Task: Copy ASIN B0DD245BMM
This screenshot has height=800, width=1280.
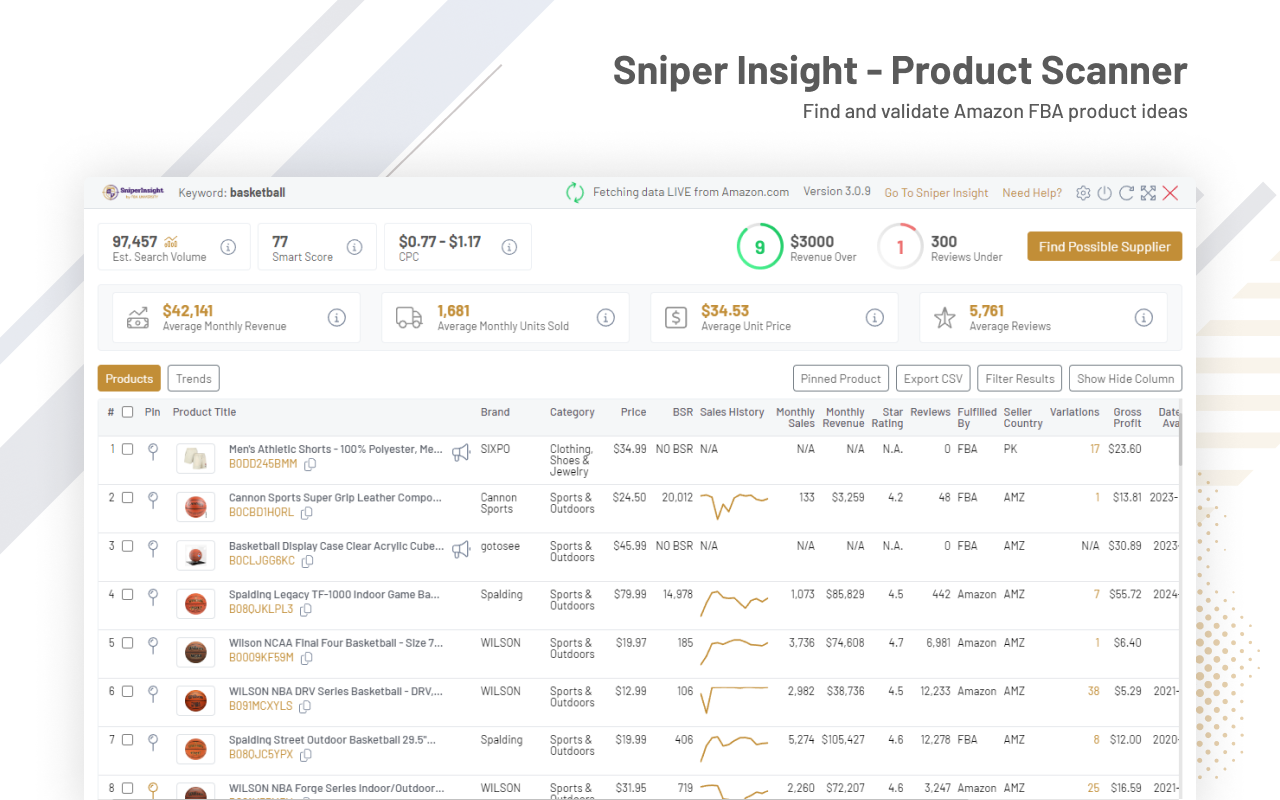Action: 310,465
